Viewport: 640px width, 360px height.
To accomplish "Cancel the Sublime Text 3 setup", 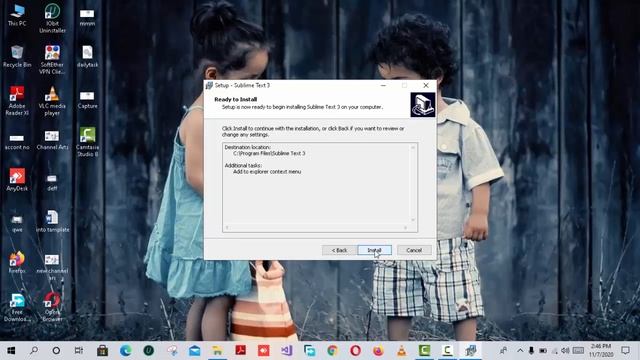I will coord(414,250).
